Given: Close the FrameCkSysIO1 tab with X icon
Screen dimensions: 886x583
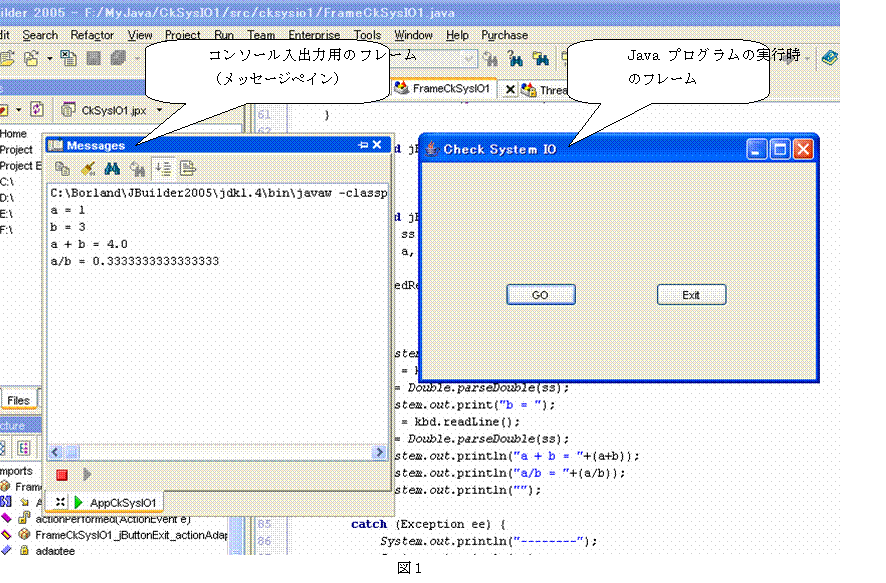Looking at the screenshot, I should coord(510,90).
